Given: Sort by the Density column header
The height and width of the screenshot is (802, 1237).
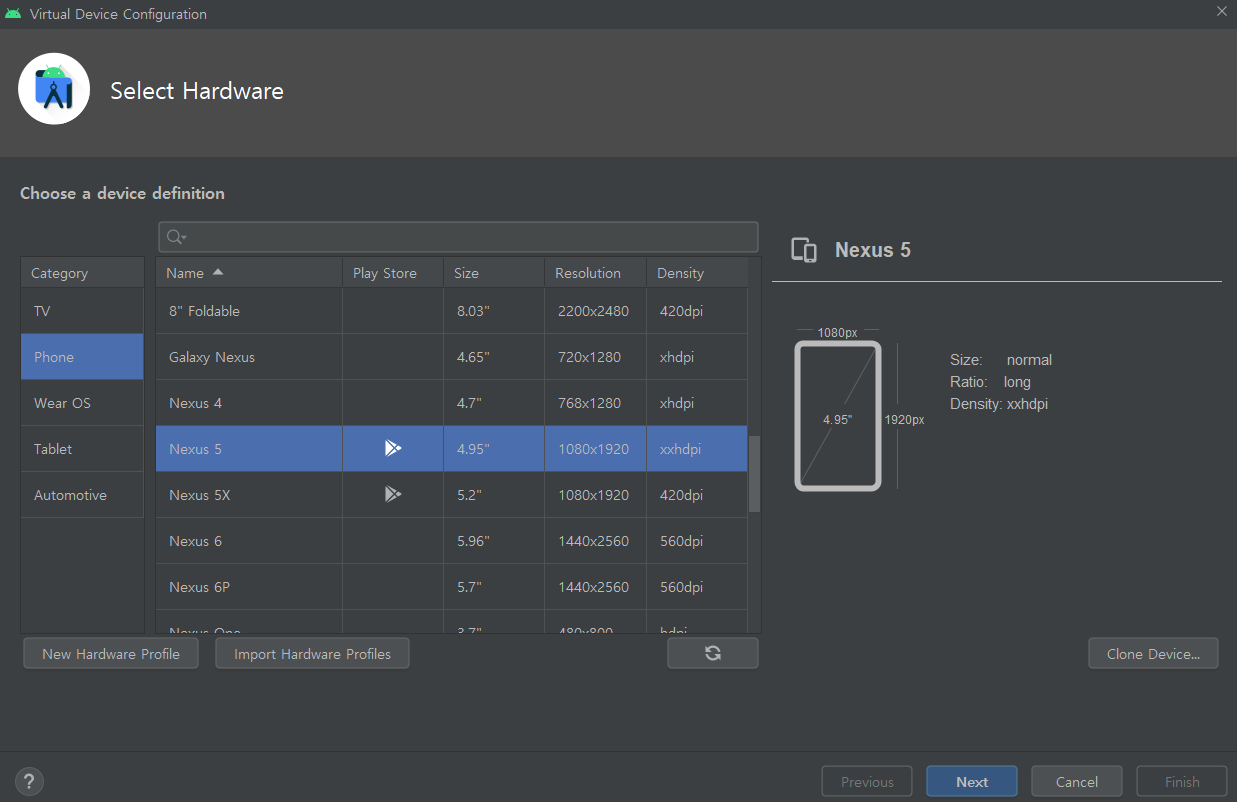Looking at the screenshot, I should (x=697, y=273).
